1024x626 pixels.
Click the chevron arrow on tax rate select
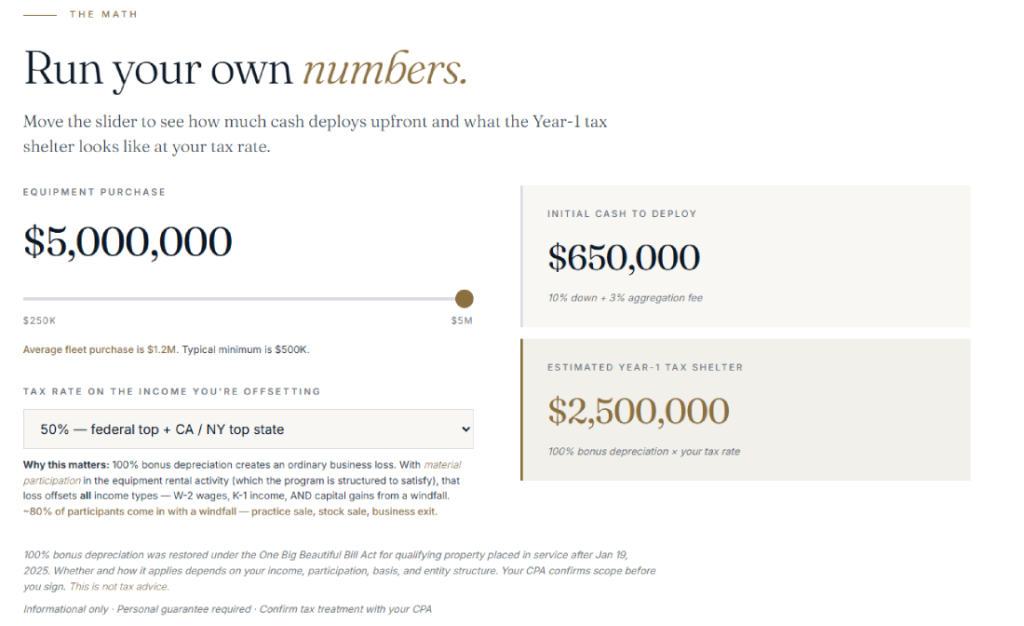[466, 429]
